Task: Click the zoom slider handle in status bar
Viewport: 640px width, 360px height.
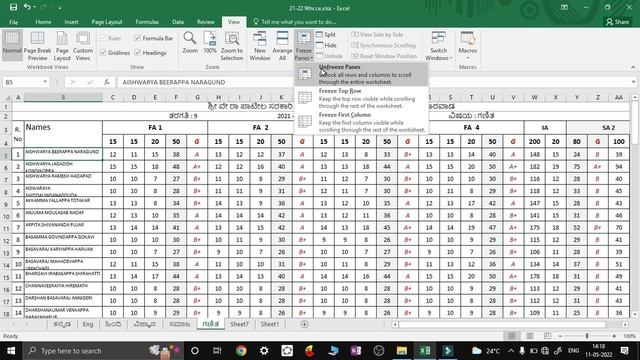Action: [587, 336]
